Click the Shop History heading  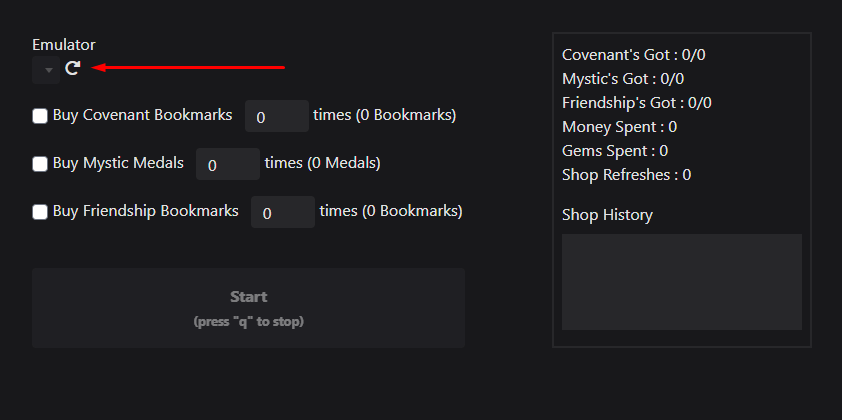(607, 215)
